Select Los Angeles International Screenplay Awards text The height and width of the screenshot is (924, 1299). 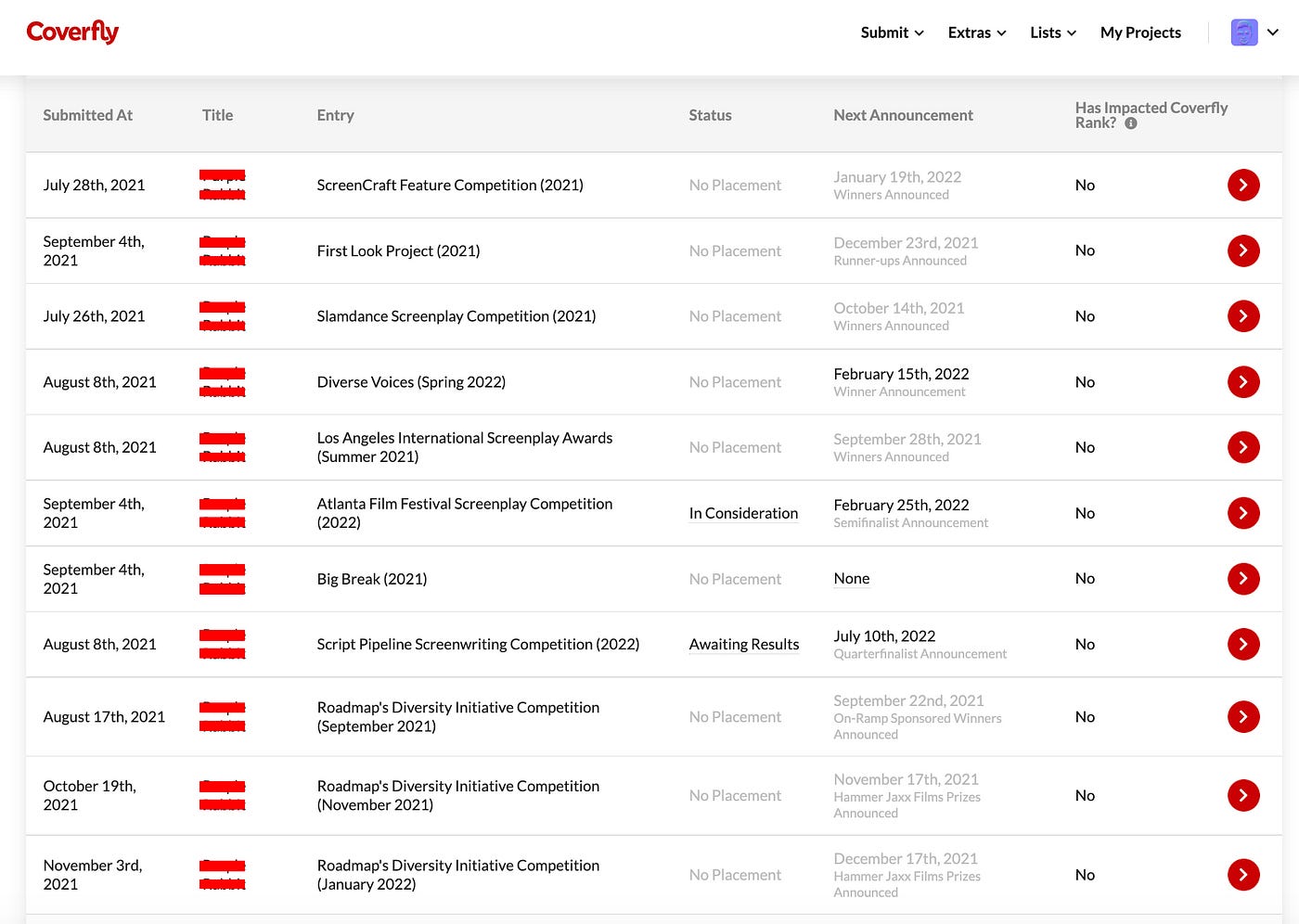tap(465, 447)
